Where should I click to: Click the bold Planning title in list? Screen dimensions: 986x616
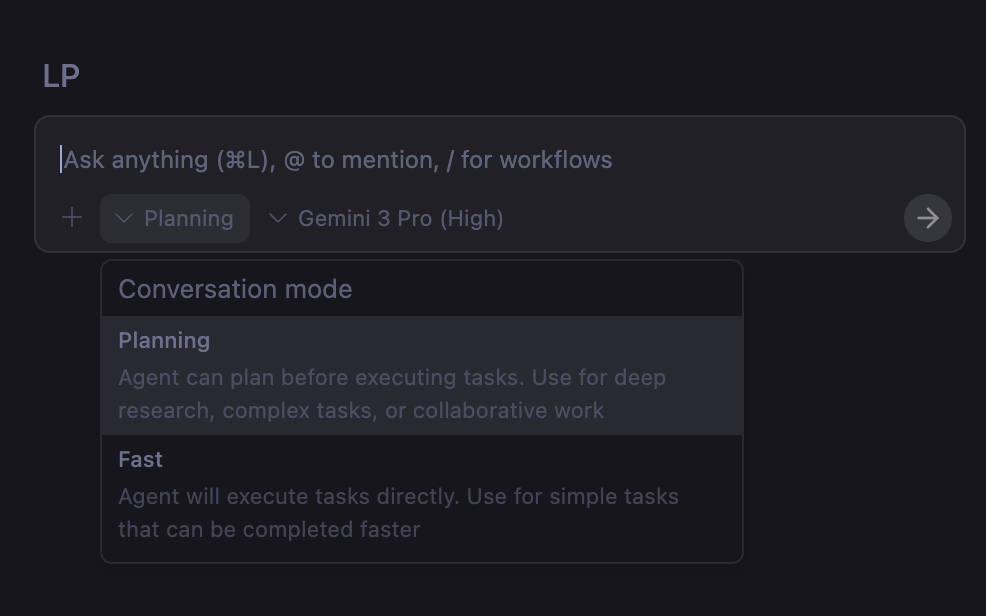pos(164,341)
